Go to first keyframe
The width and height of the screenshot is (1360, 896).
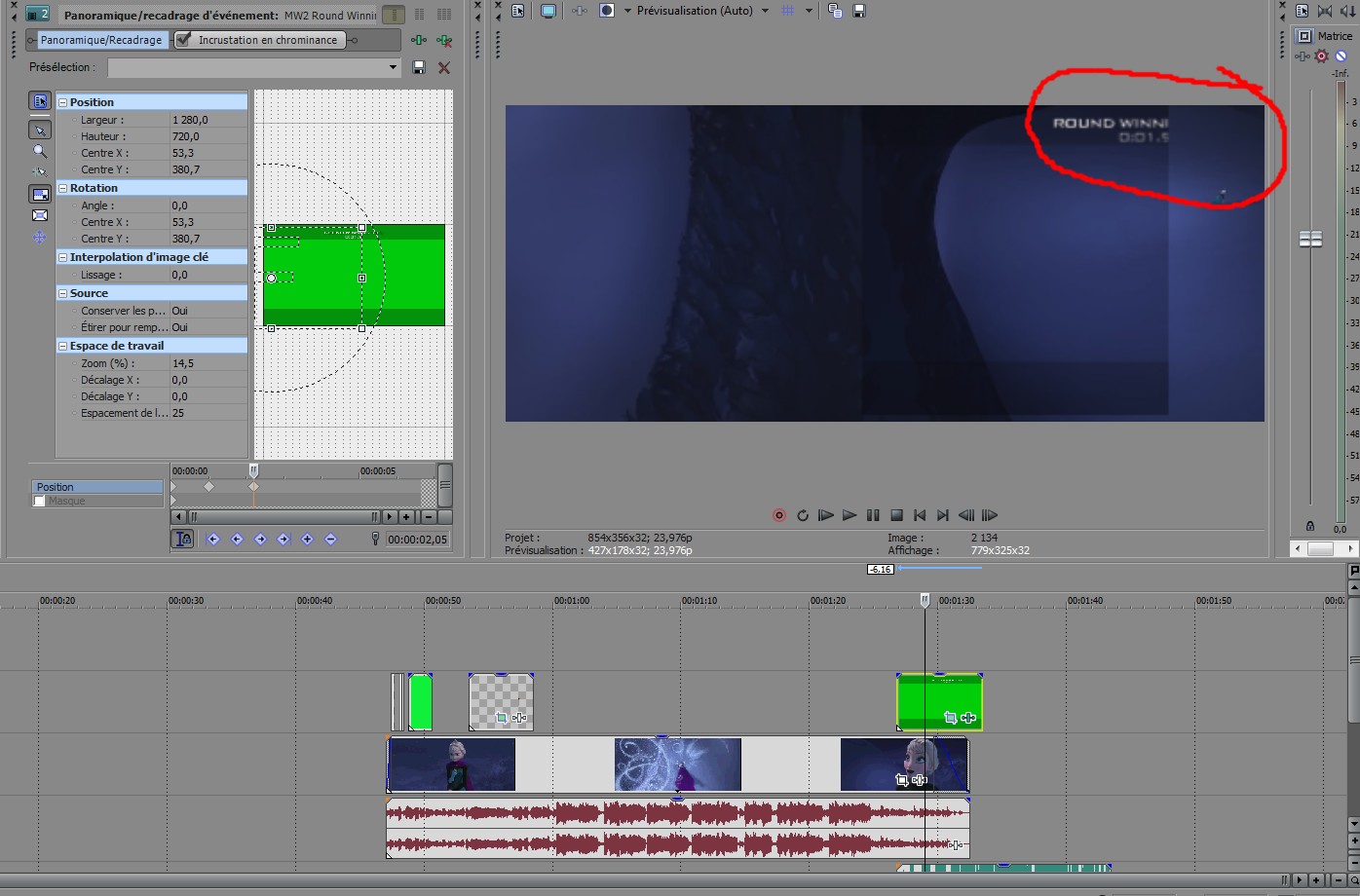click(x=213, y=539)
